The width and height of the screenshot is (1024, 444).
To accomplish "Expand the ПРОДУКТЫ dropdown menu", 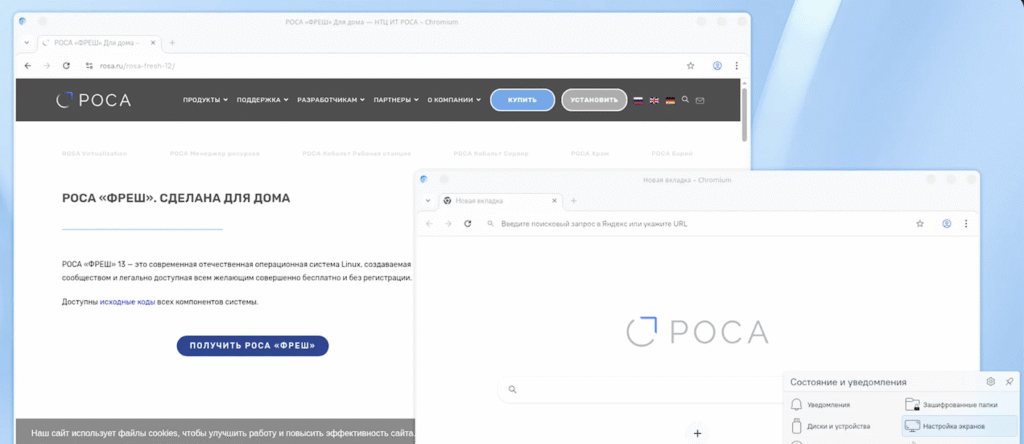I will (205, 100).
